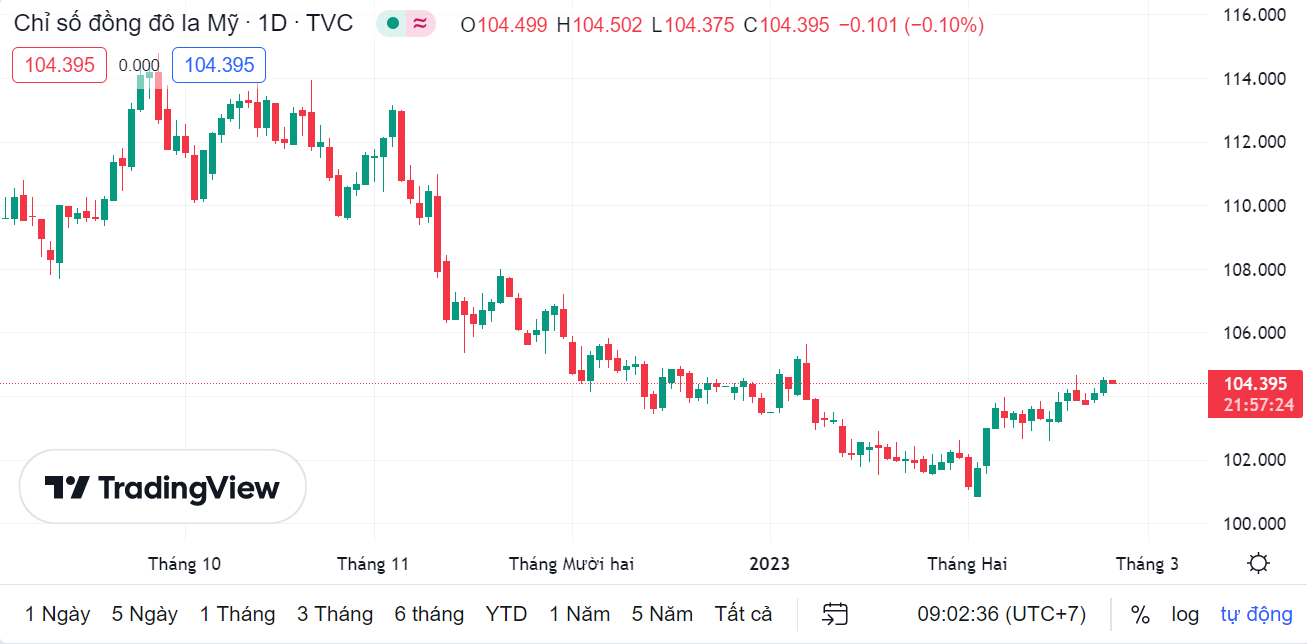The width and height of the screenshot is (1307, 644).
Task: Click the TradingView logo badge
Action: tap(163, 487)
